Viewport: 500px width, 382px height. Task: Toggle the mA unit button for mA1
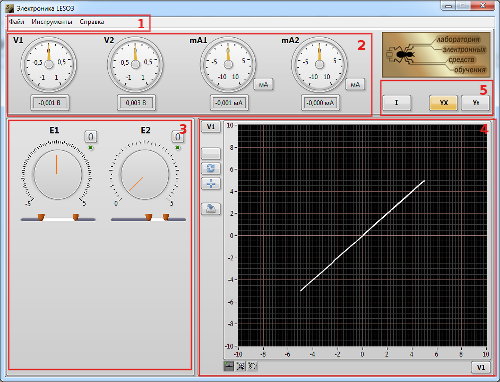(x=263, y=85)
